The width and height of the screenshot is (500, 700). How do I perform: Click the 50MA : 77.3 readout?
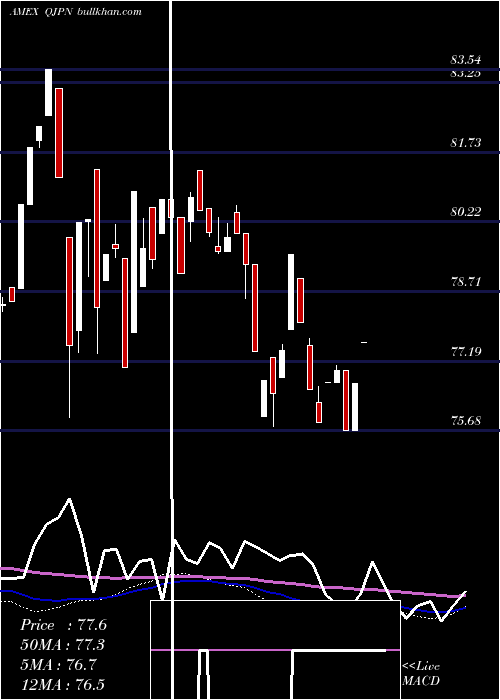click(x=62, y=645)
